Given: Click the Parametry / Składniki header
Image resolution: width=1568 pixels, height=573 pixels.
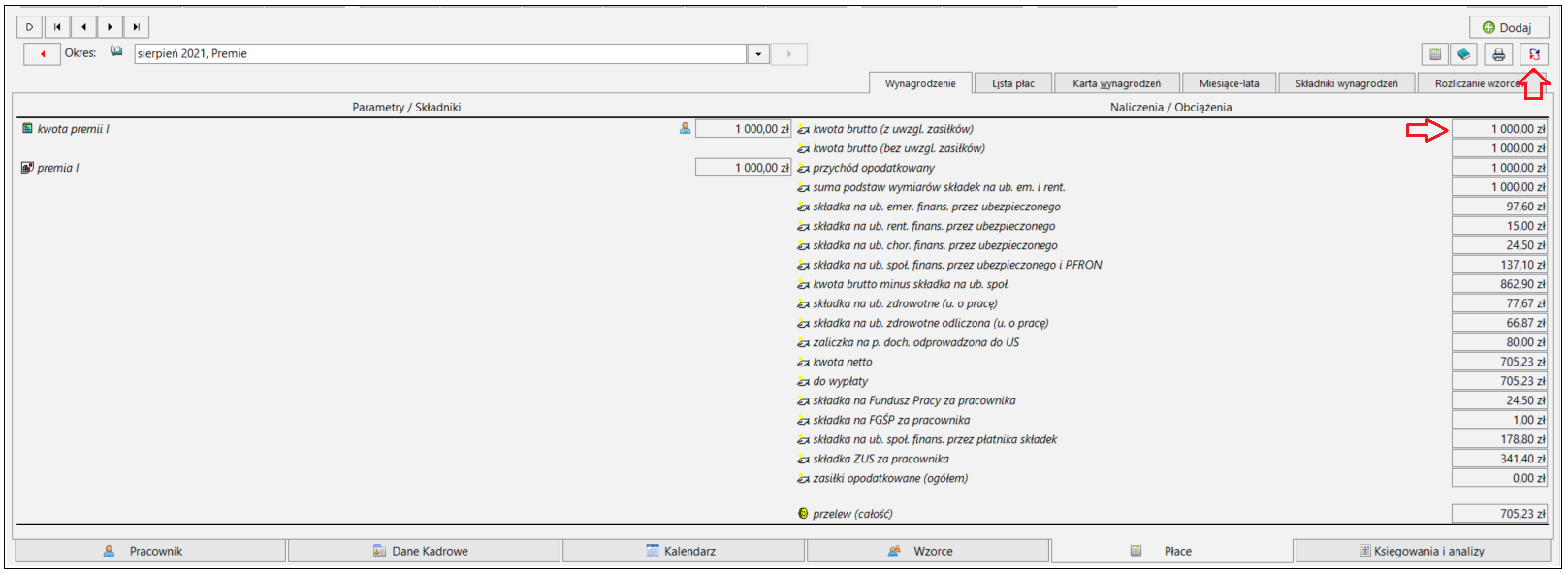Looking at the screenshot, I should (406, 107).
